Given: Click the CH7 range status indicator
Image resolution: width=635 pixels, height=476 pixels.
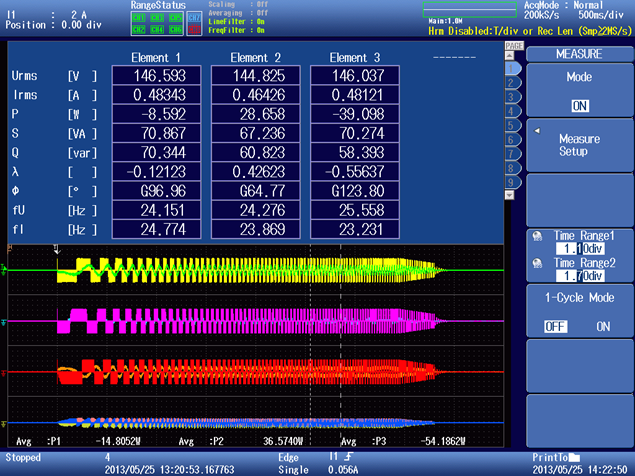Looking at the screenshot, I should coord(194,18).
